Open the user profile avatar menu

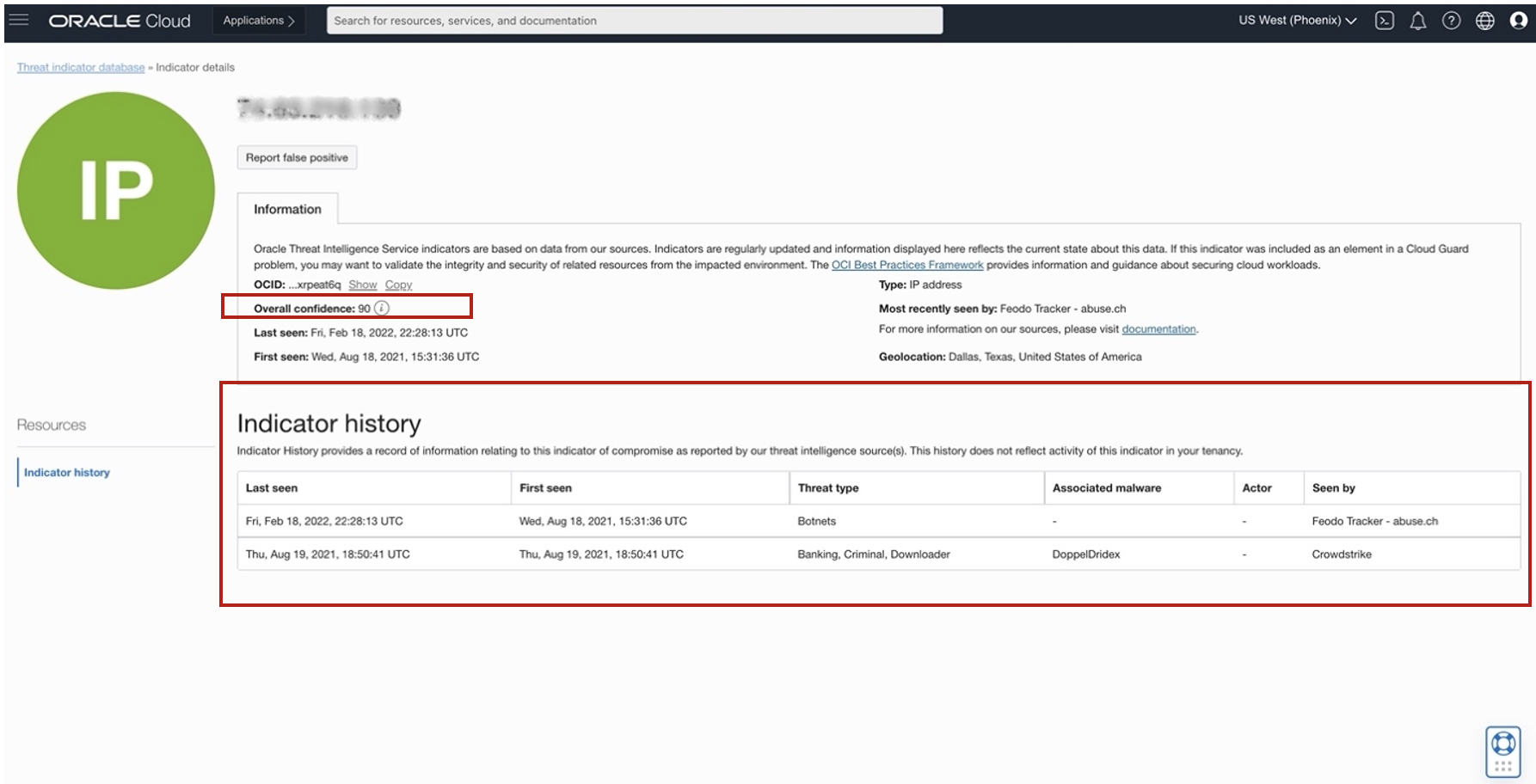click(1518, 21)
